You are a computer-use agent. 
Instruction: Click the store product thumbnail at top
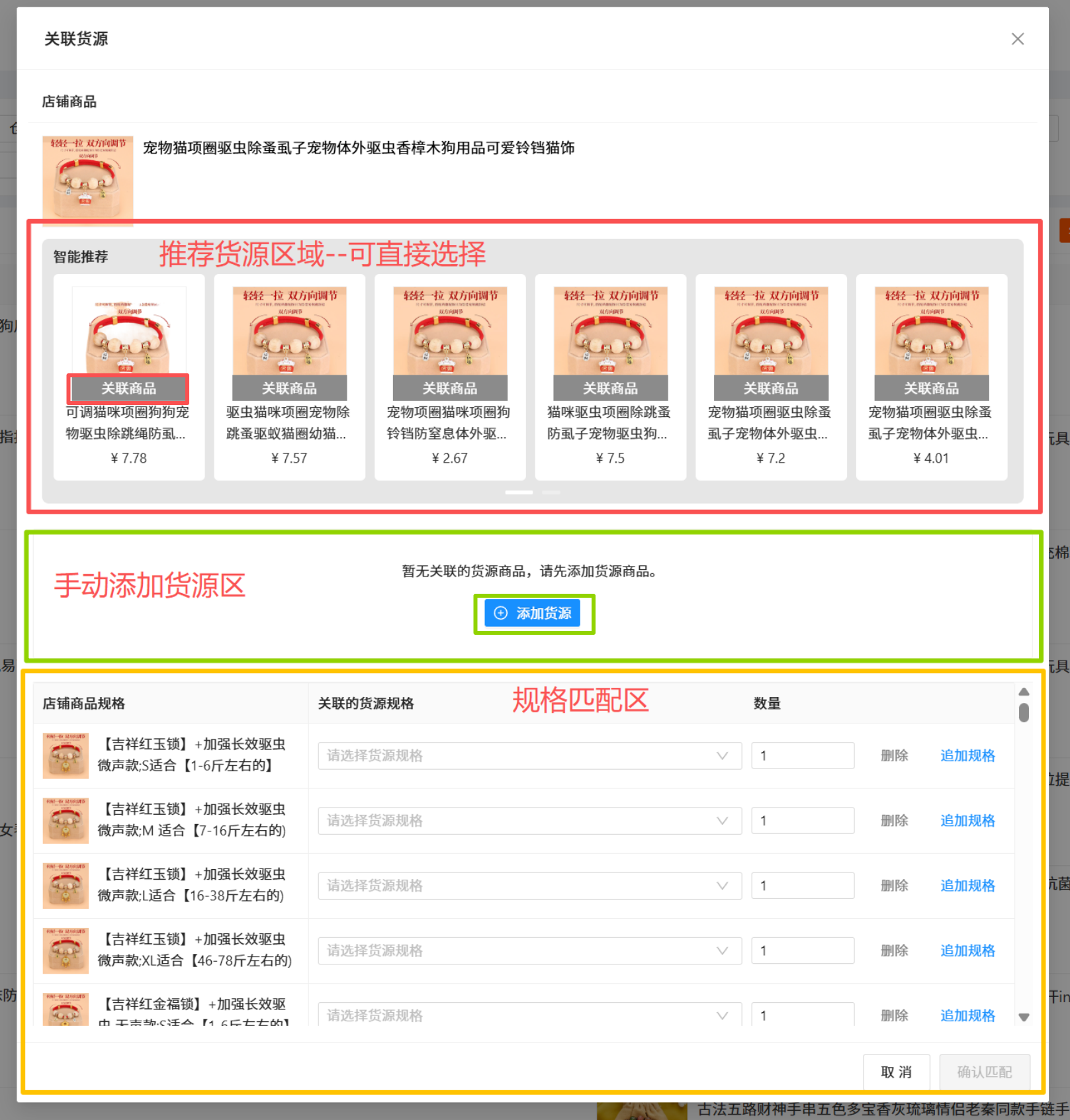click(x=87, y=181)
